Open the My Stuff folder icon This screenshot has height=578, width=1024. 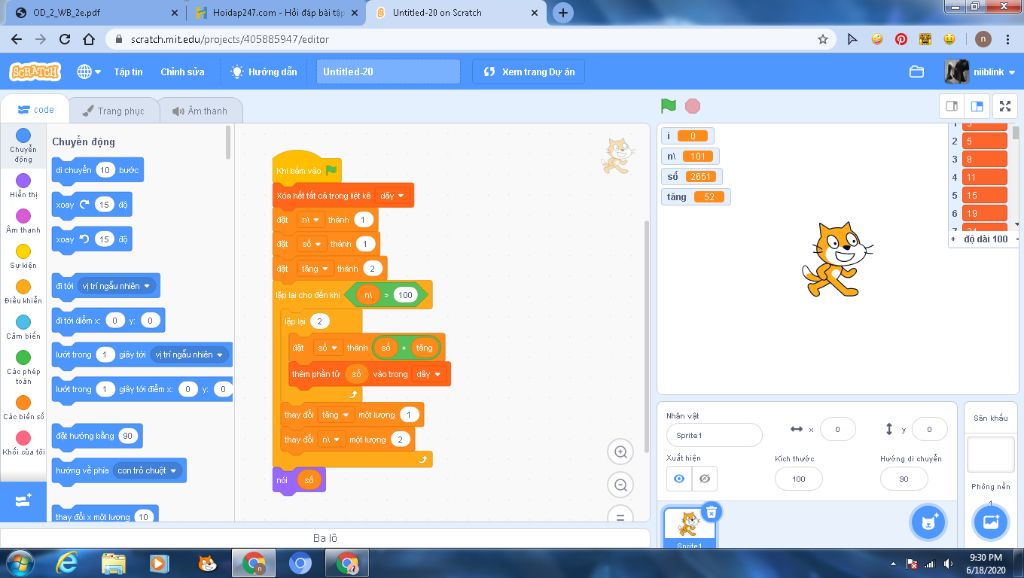point(916,72)
